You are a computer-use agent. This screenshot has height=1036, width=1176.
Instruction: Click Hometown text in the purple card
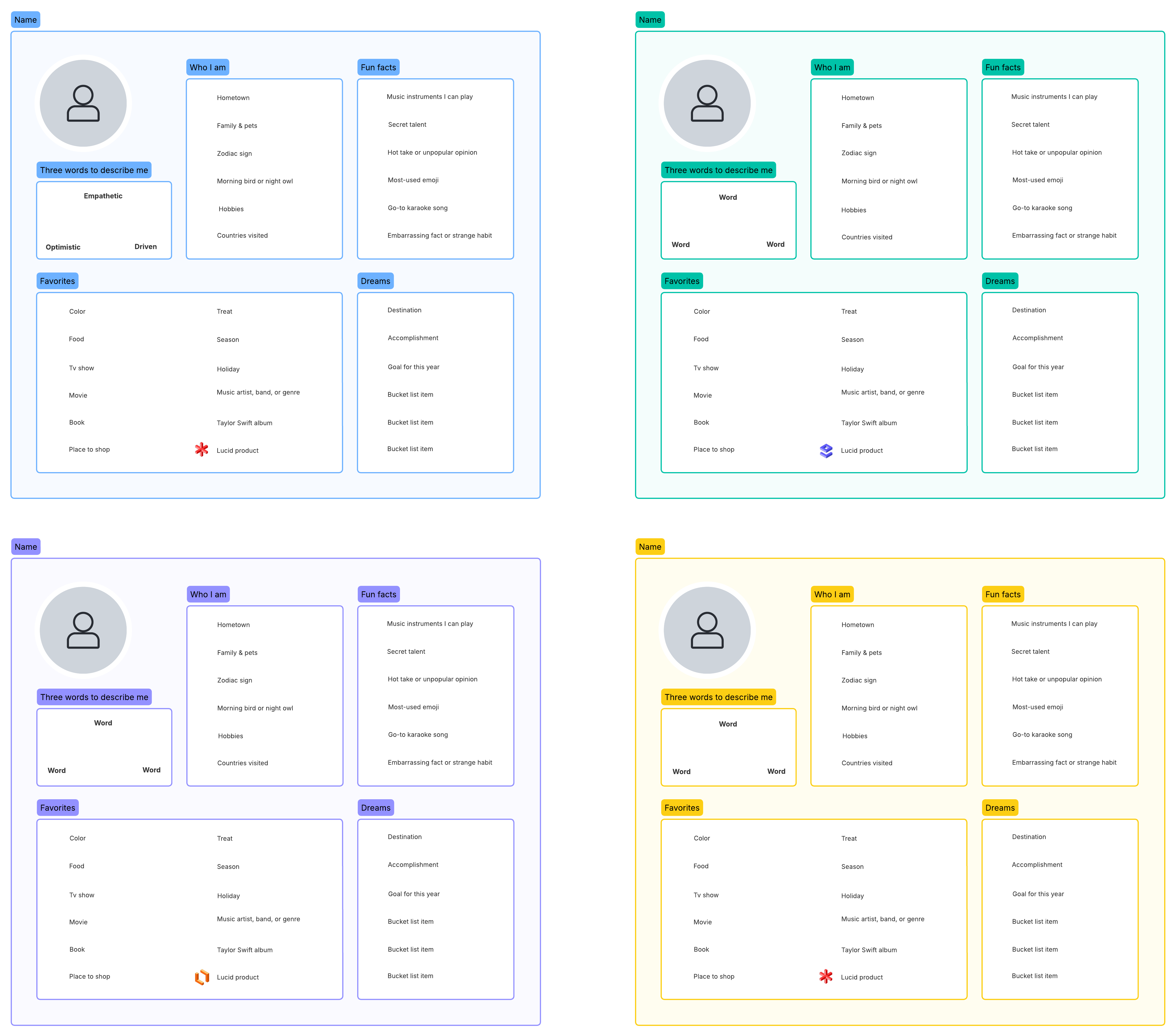point(234,624)
